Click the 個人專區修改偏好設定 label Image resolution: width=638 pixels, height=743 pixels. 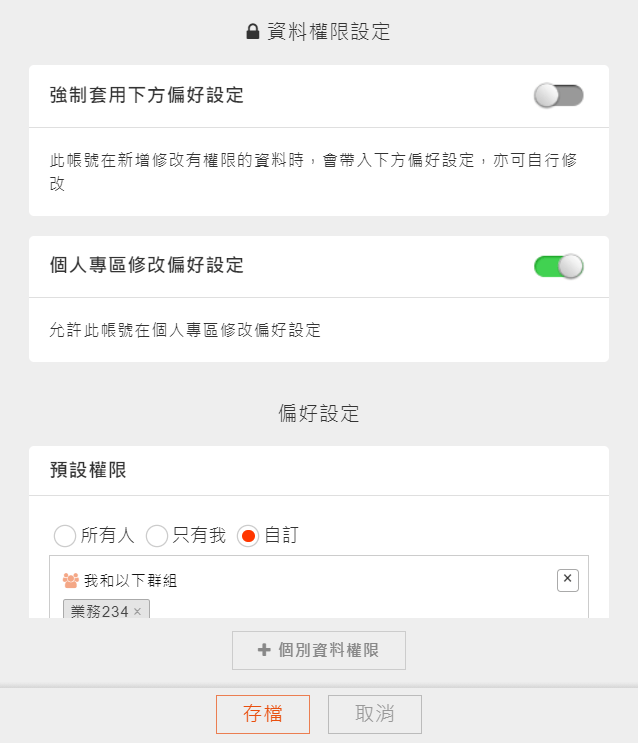(146, 265)
